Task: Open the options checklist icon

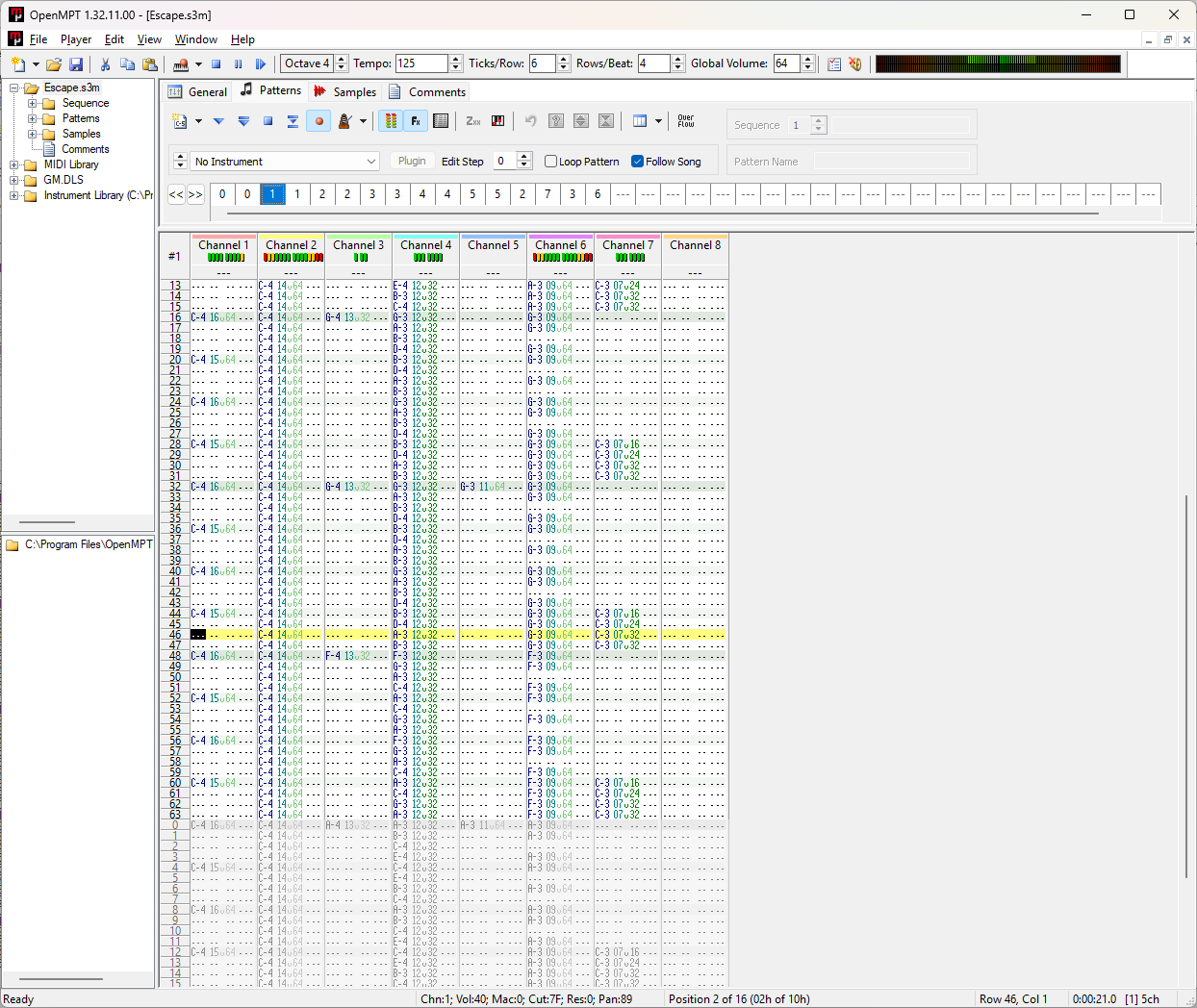Action: point(834,64)
